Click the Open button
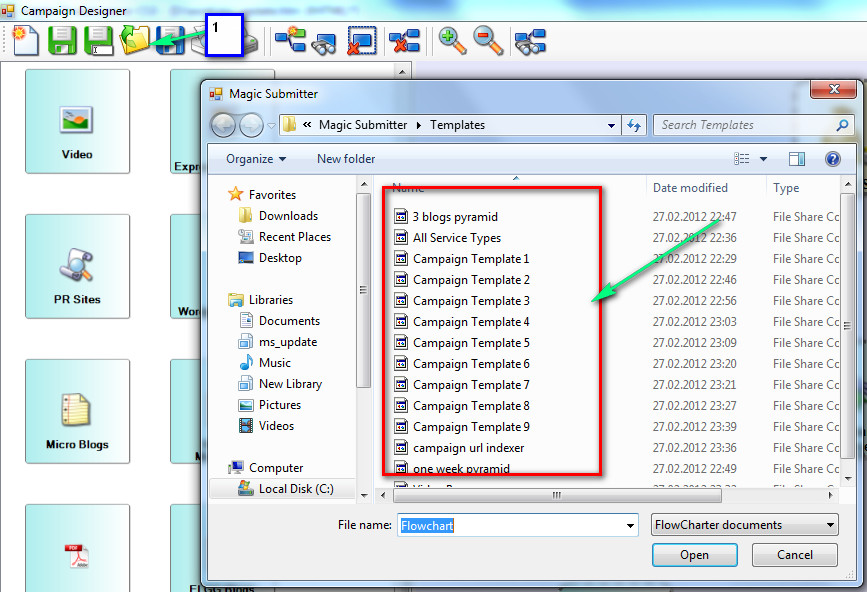Screen dimensions: 867x592 coord(694,555)
